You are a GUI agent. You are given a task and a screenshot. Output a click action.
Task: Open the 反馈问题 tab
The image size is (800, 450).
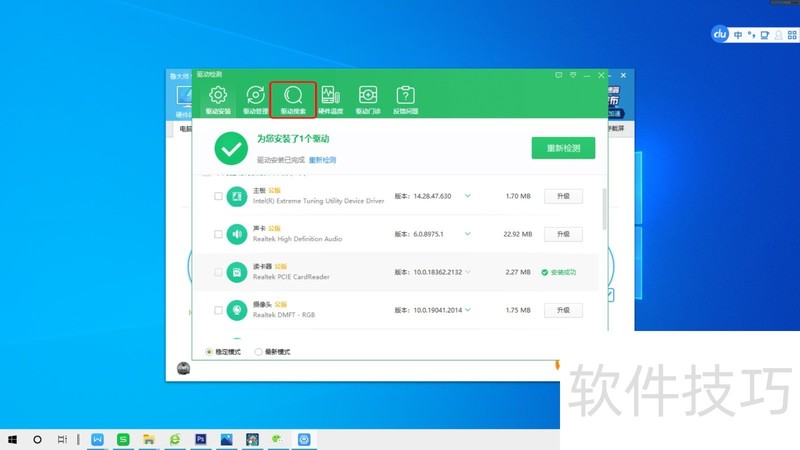point(406,100)
